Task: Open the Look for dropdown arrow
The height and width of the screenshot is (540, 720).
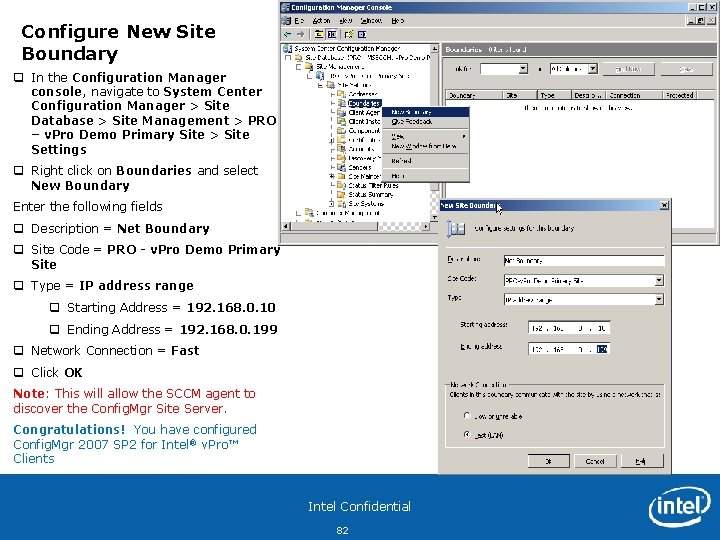Action: (523, 69)
